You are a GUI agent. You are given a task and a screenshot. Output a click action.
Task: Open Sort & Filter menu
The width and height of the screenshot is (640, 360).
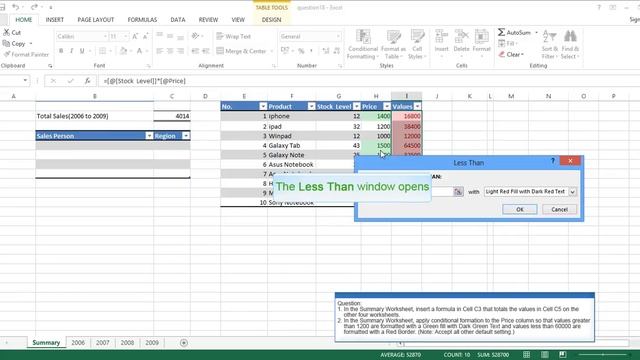click(549, 44)
